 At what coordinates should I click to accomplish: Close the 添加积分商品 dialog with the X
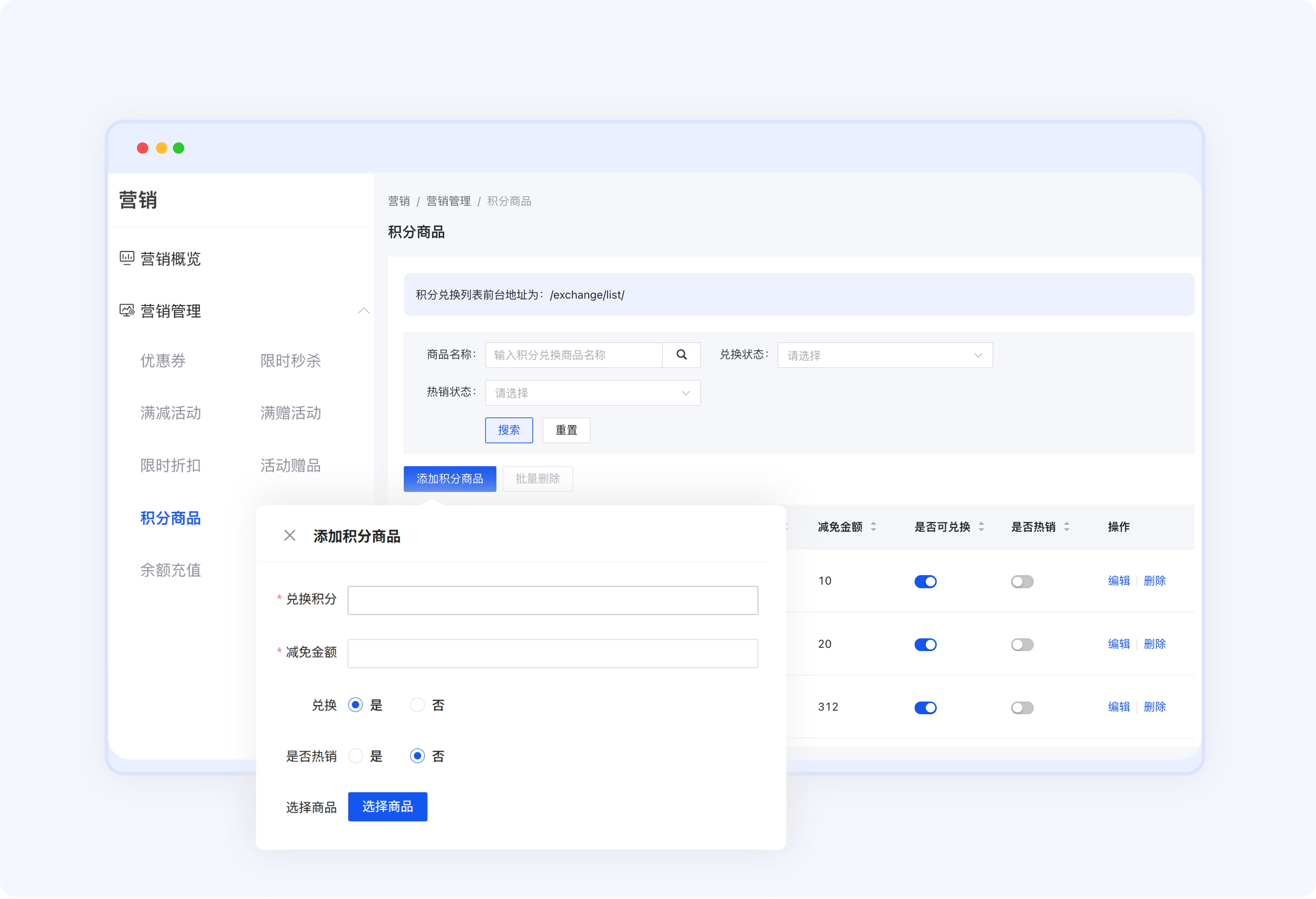point(289,535)
